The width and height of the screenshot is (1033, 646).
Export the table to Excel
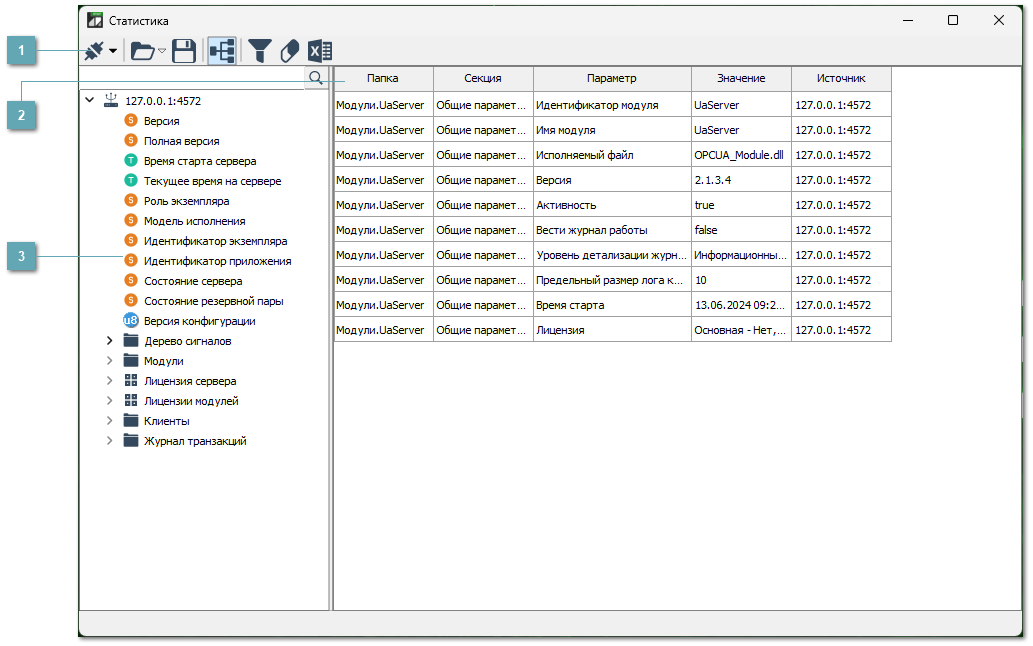pyautogui.click(x=320, y=51)
